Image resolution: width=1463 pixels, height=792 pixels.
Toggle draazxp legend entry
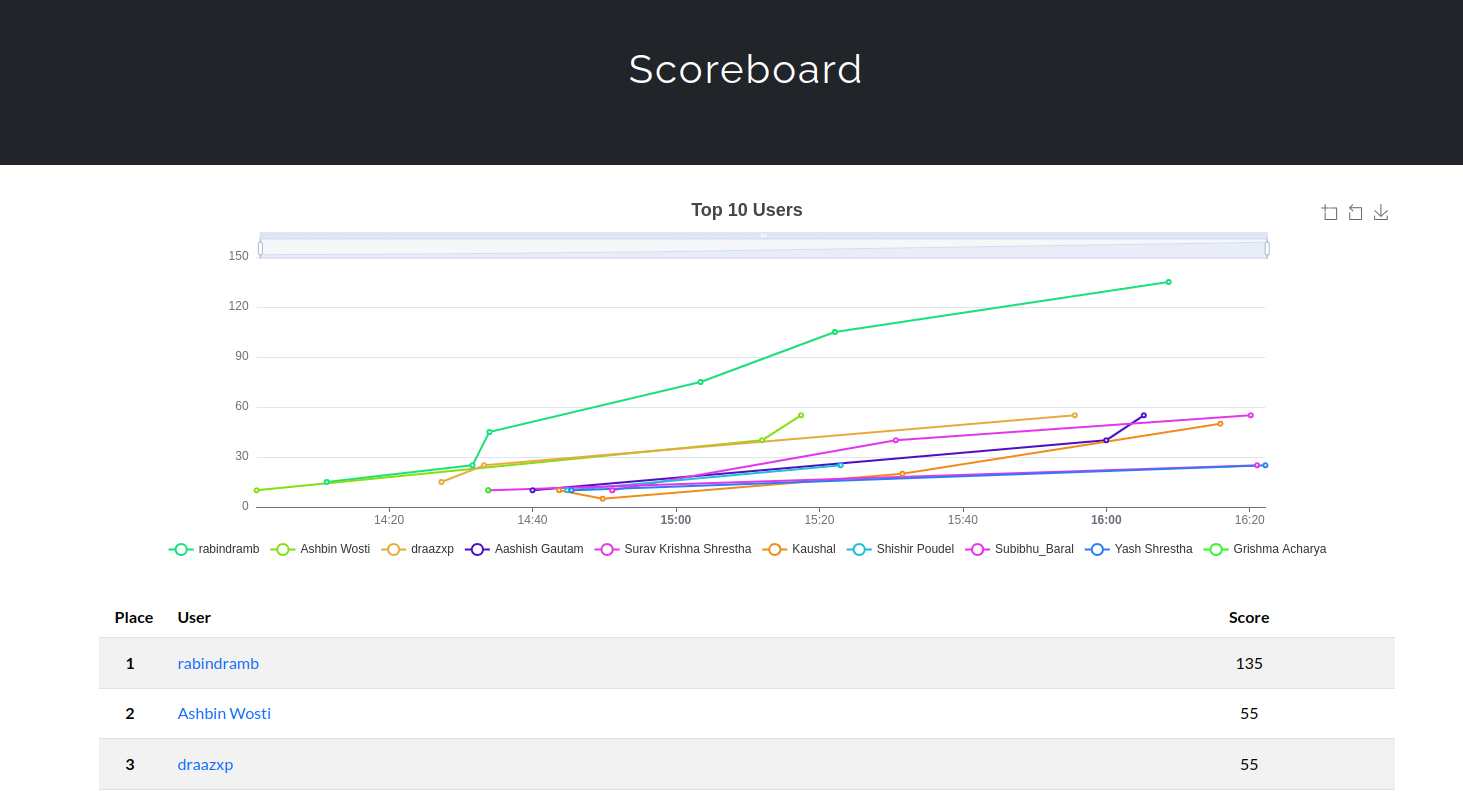pos(418,549)
